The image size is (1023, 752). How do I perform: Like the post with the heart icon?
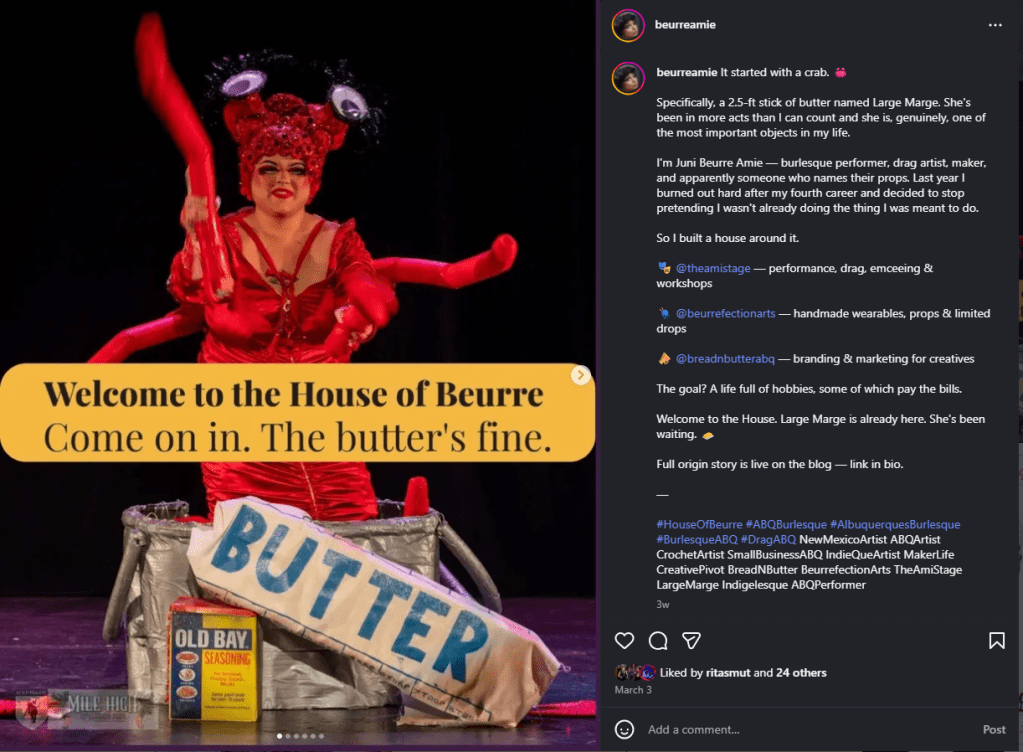(624, 640)
